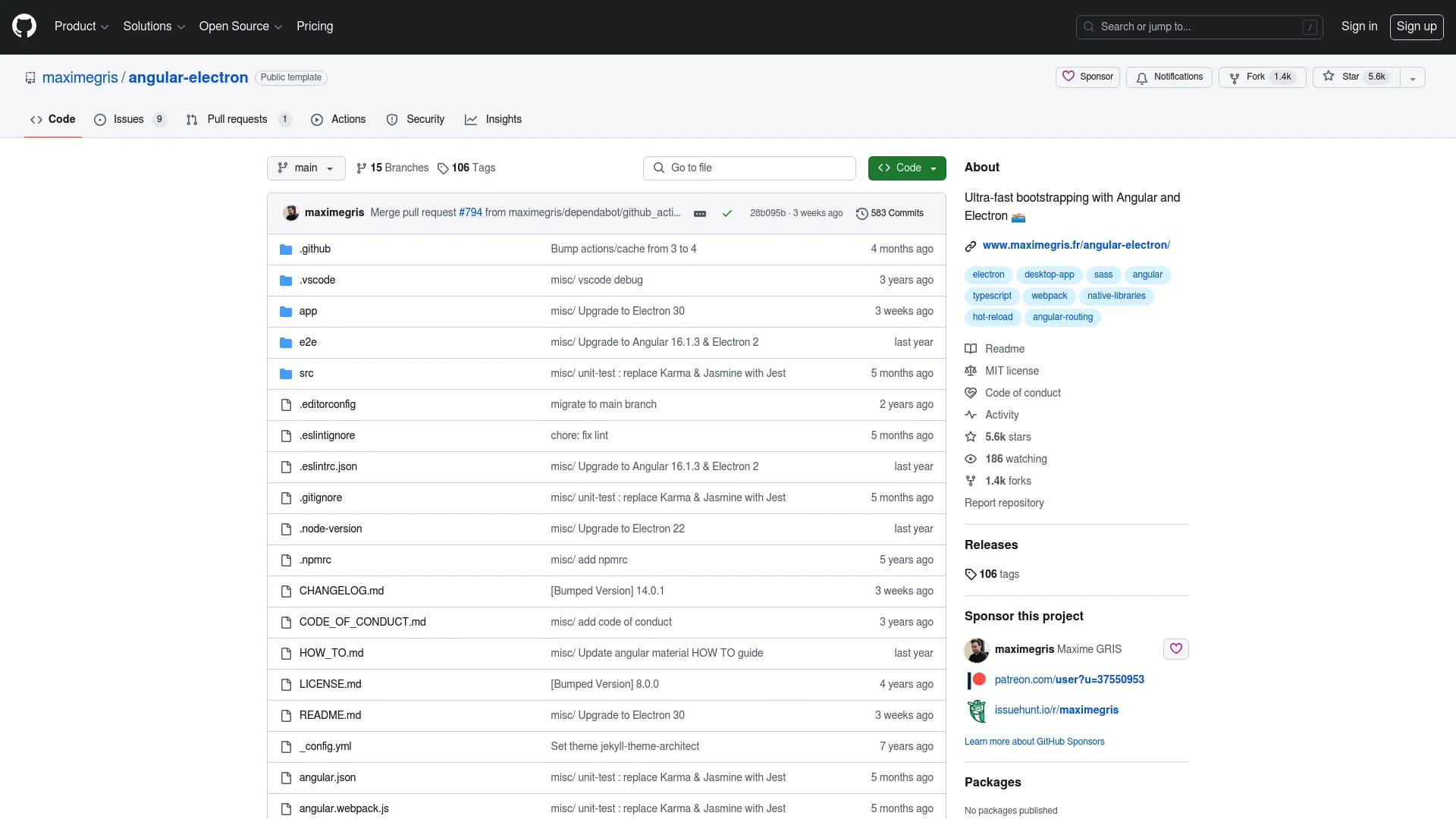Expand commit message ellipsis button
1456x819 pixels.
(700, 214)
